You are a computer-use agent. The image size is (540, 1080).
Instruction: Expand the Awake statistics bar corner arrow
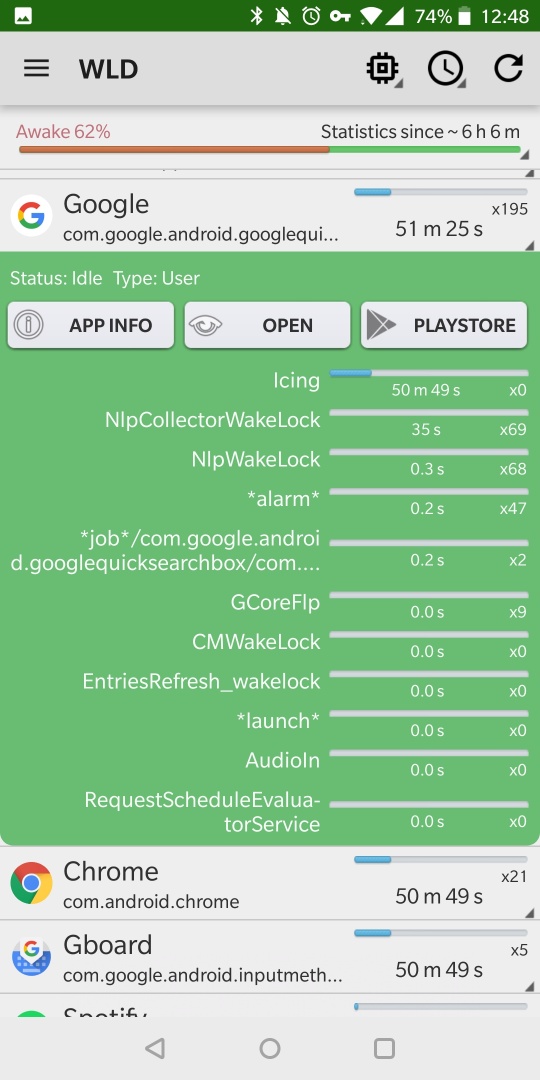(x=526, y=155)
